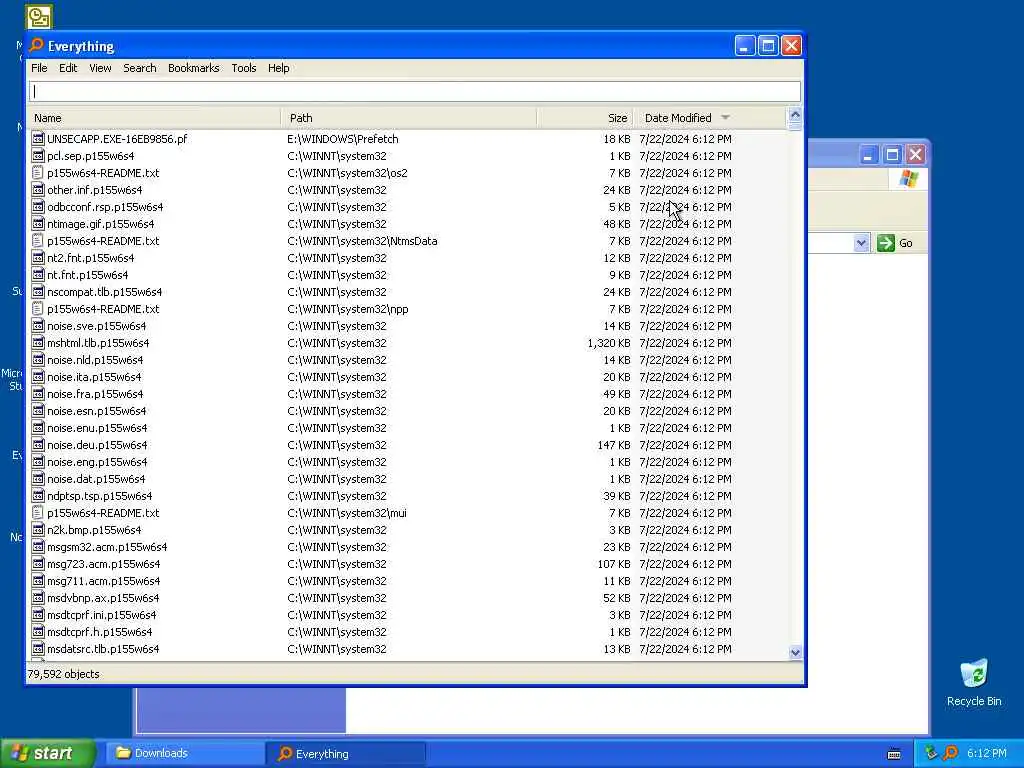Open the Tools menu
The height and width of the screenshot is (768, 1024).
[244, 68]
